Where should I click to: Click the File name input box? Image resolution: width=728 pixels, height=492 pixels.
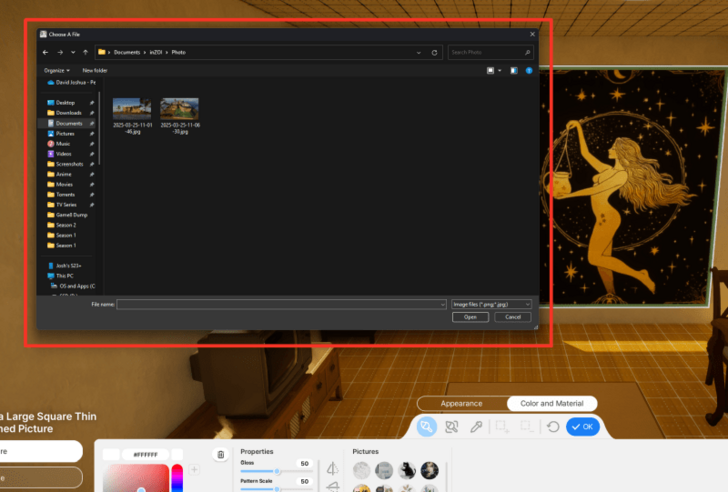(x=281, y=304)
